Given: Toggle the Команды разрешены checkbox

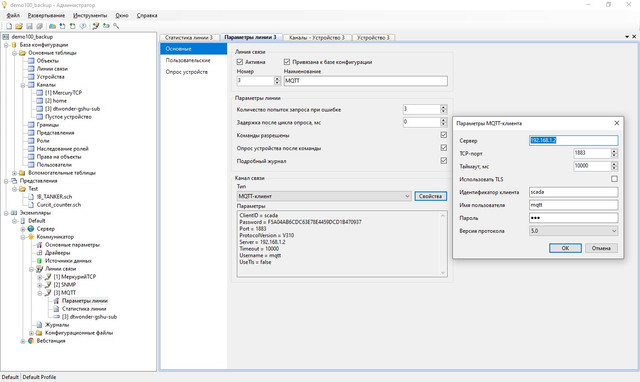Looking at the screenshot, I should point(444,135).
